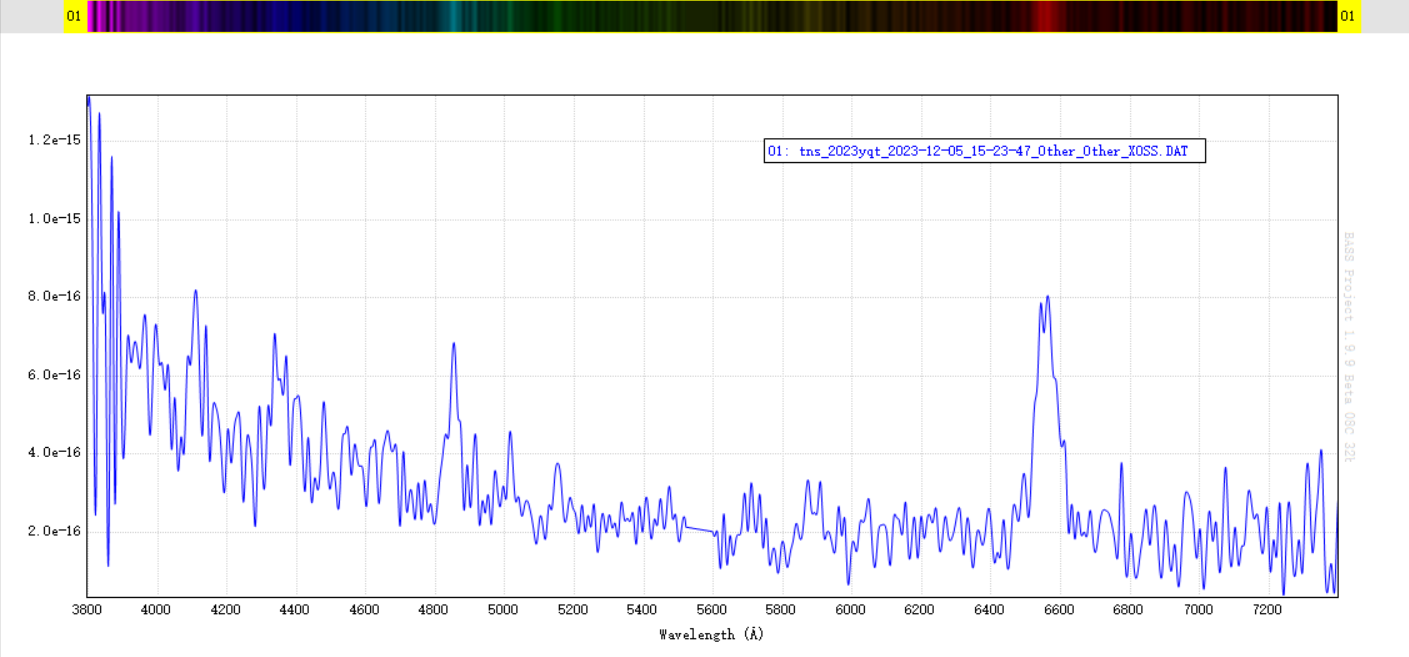Screen dimensions: 1409x657
Task: Click the 7200 x-axis tick label
Action: 1267,609
